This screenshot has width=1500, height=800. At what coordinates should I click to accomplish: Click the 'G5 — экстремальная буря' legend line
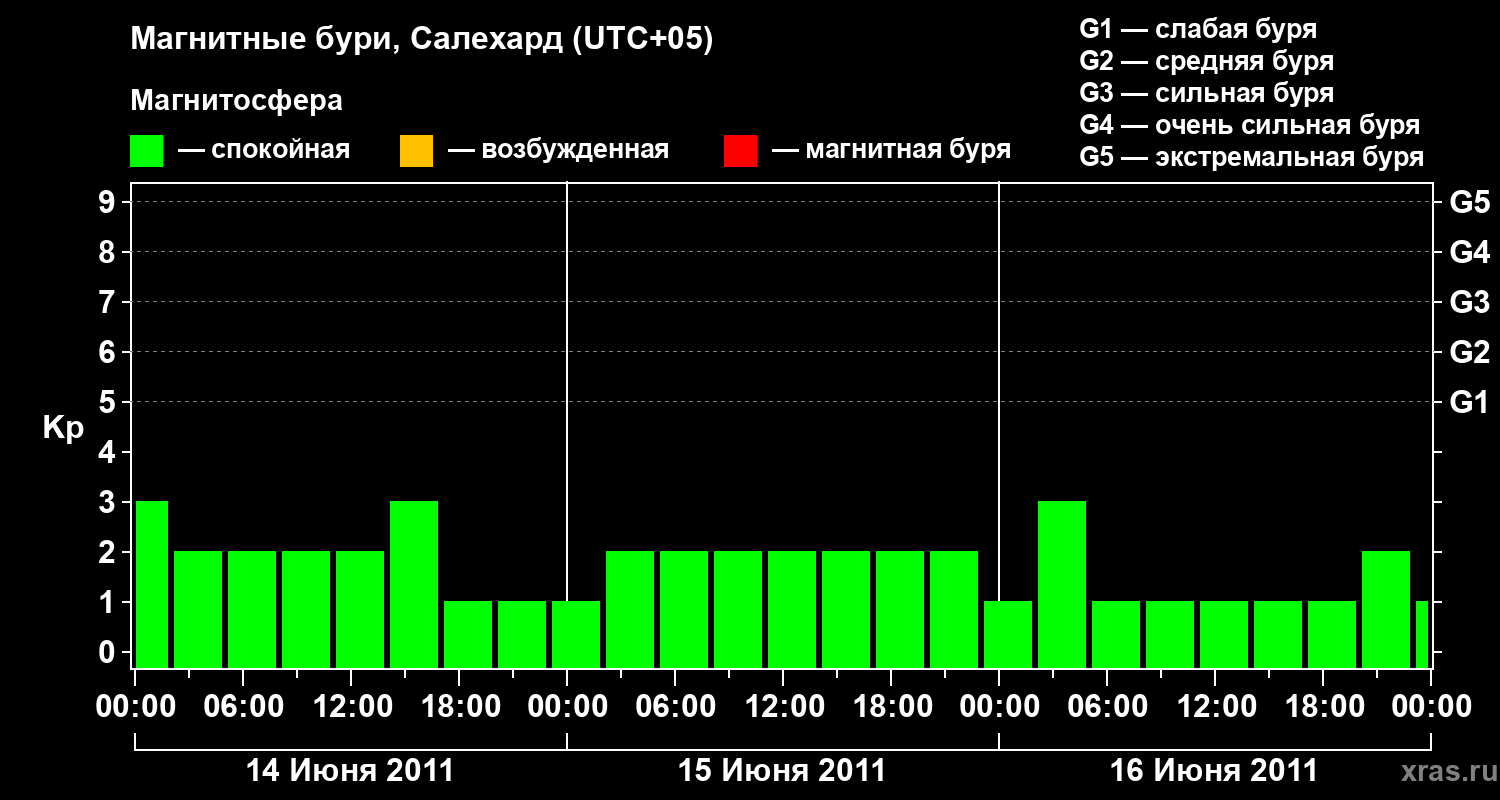1251,157
